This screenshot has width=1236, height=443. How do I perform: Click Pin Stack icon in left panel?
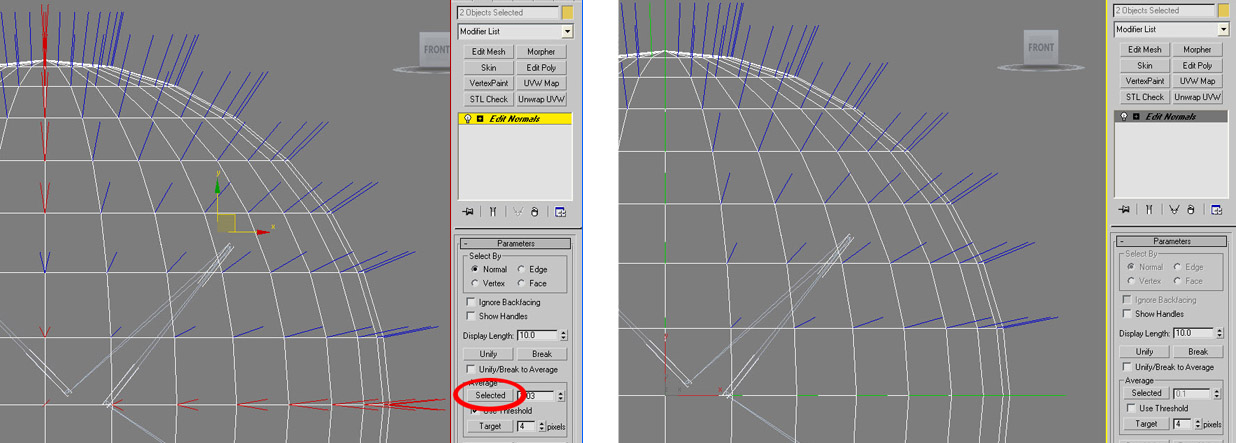(468, 212)
